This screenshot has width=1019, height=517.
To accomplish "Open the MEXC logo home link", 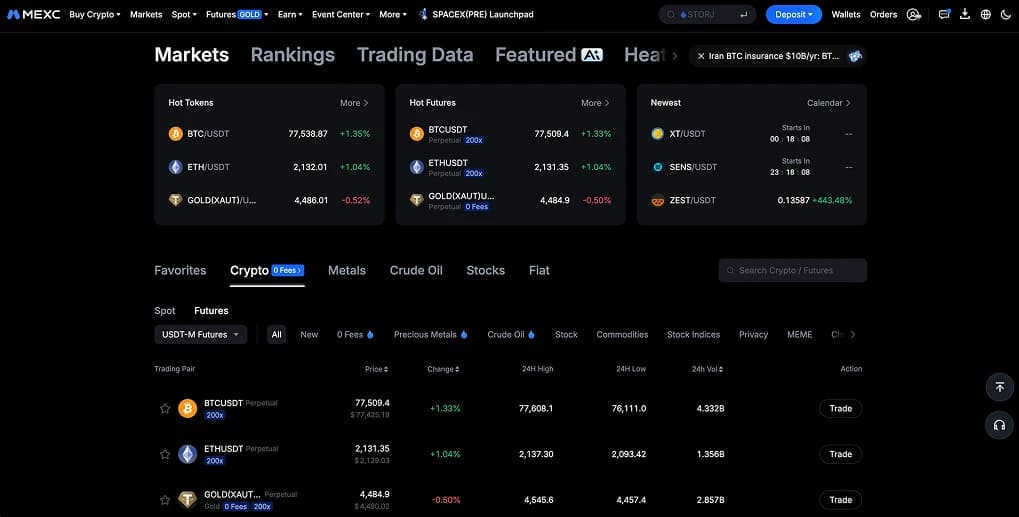I will [34, 14].
